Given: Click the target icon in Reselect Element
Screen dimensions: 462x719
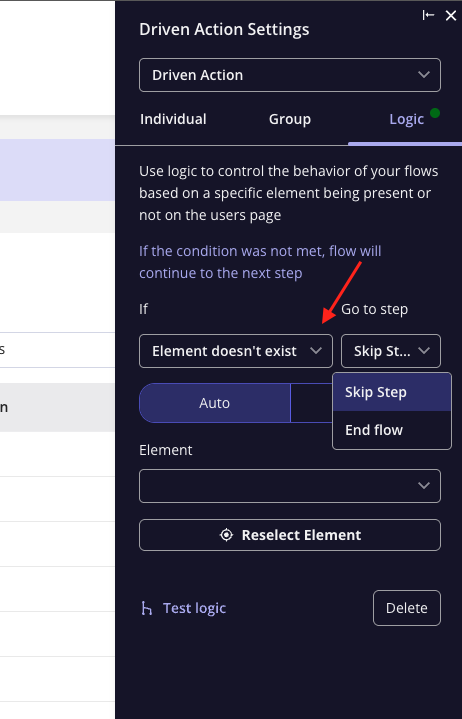Looking at the screenshot, I should tap(226, 535).
